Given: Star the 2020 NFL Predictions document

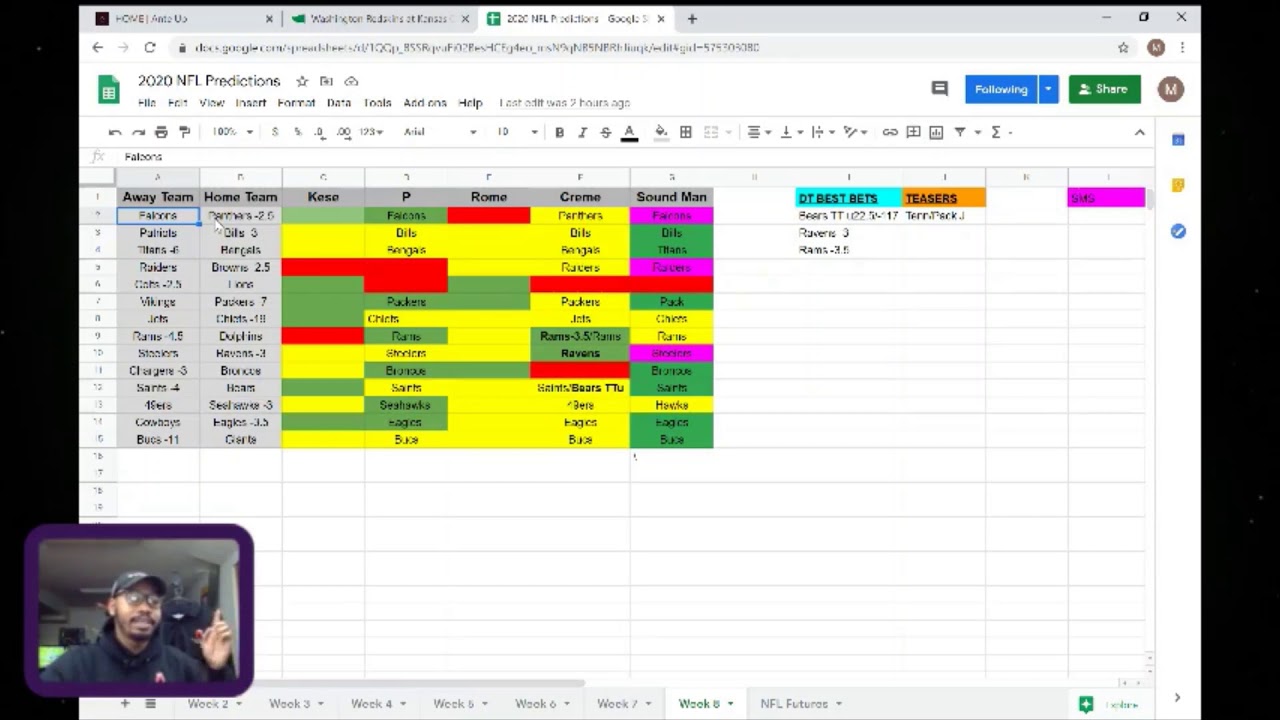Looking at the screenshot, I should pos(302,81).
